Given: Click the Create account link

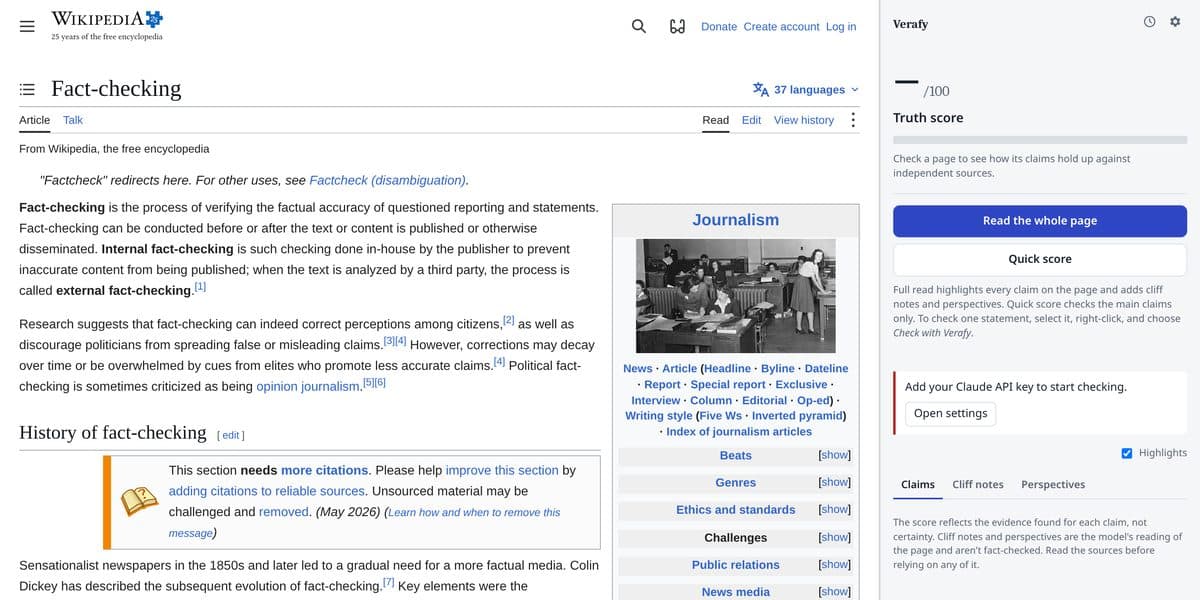Looking at the screenshot, I should (781, 26).
